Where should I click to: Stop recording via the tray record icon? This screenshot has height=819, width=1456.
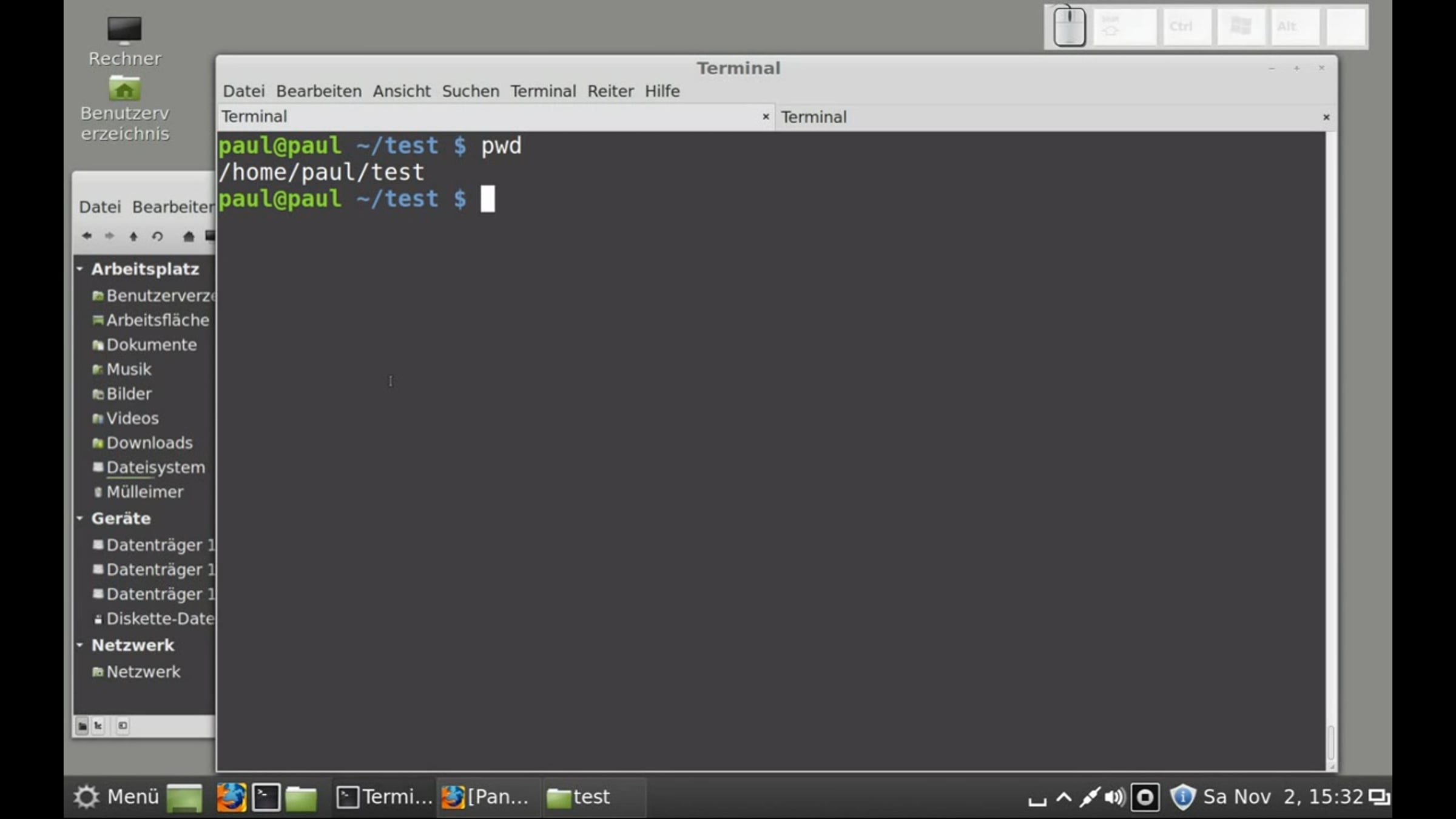(1145, 797)
